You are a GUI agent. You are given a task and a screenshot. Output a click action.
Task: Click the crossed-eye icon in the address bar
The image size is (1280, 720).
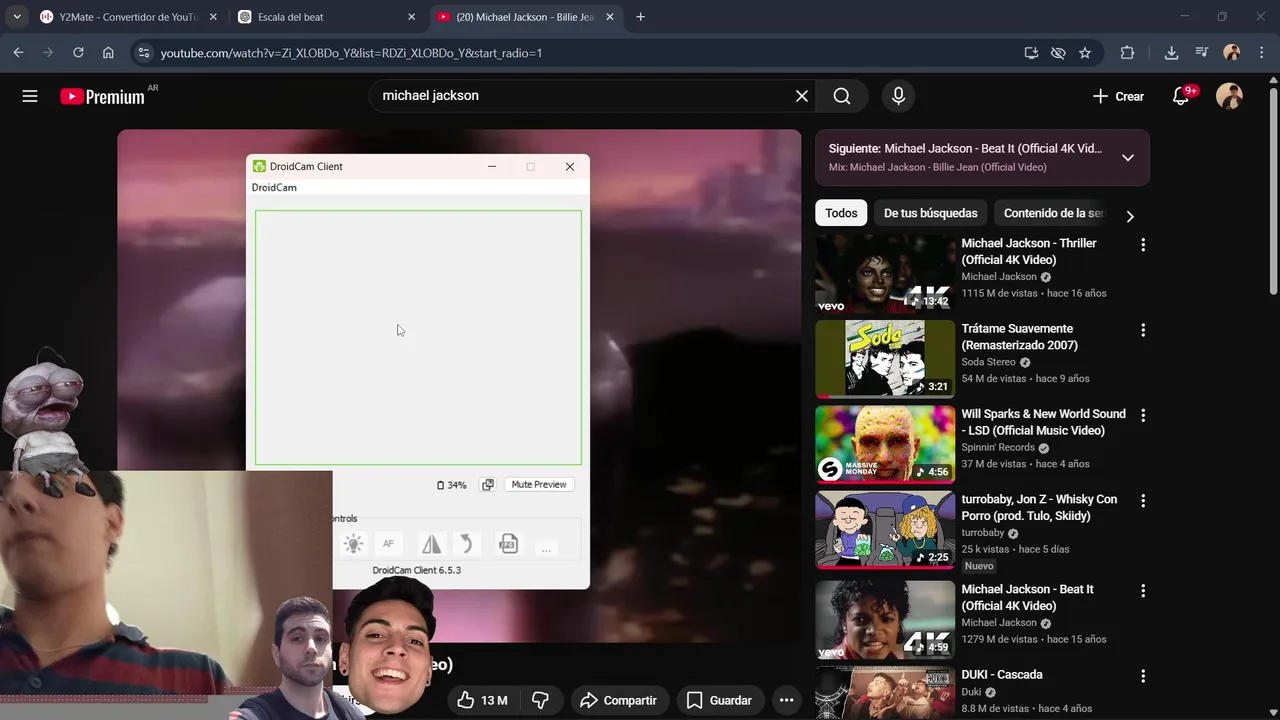[1058, 53]
